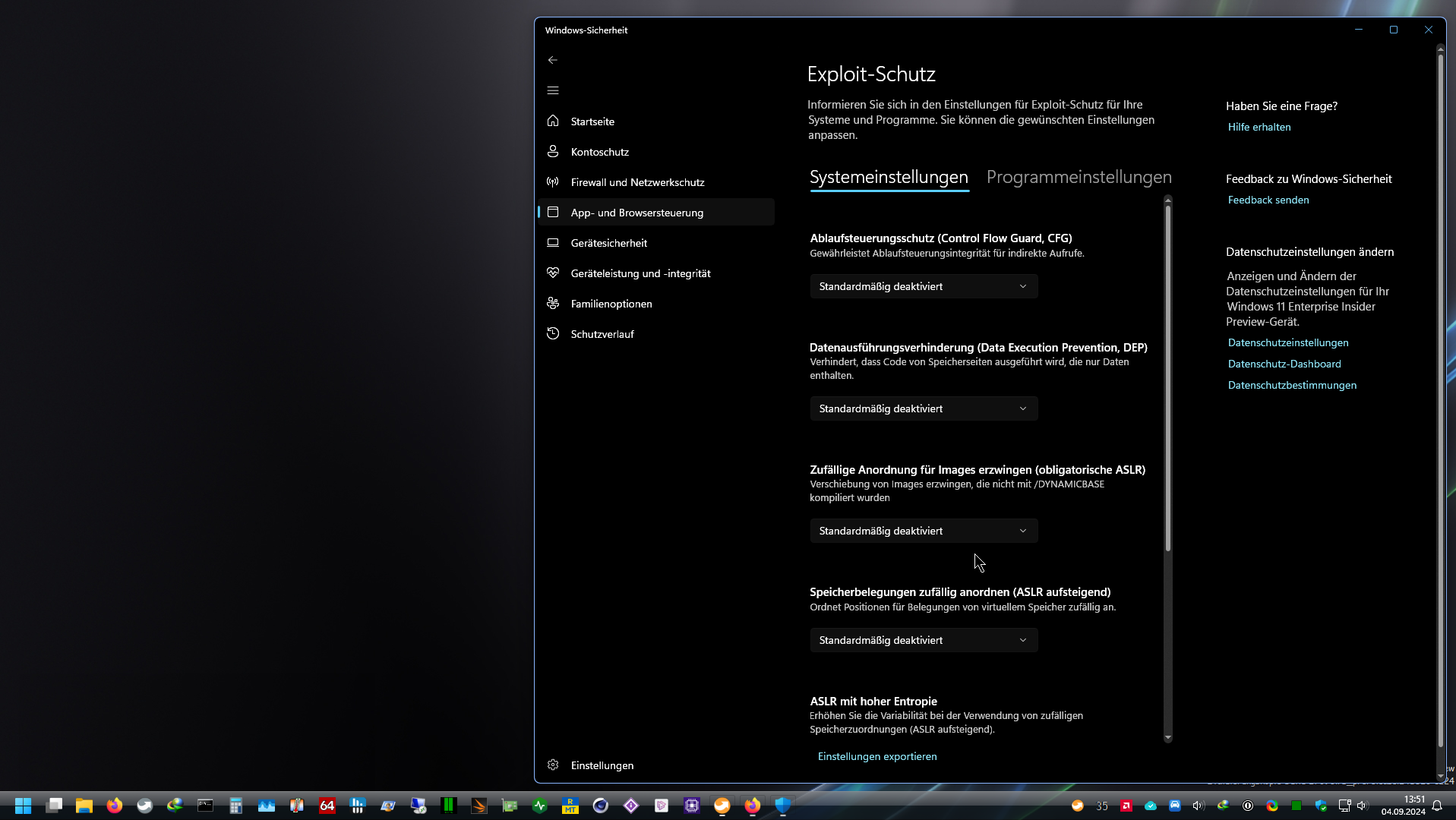Open Startseite in the sidebar
Image resolution: width=1456 pixels, height=820 pixels.
point(656,121)
